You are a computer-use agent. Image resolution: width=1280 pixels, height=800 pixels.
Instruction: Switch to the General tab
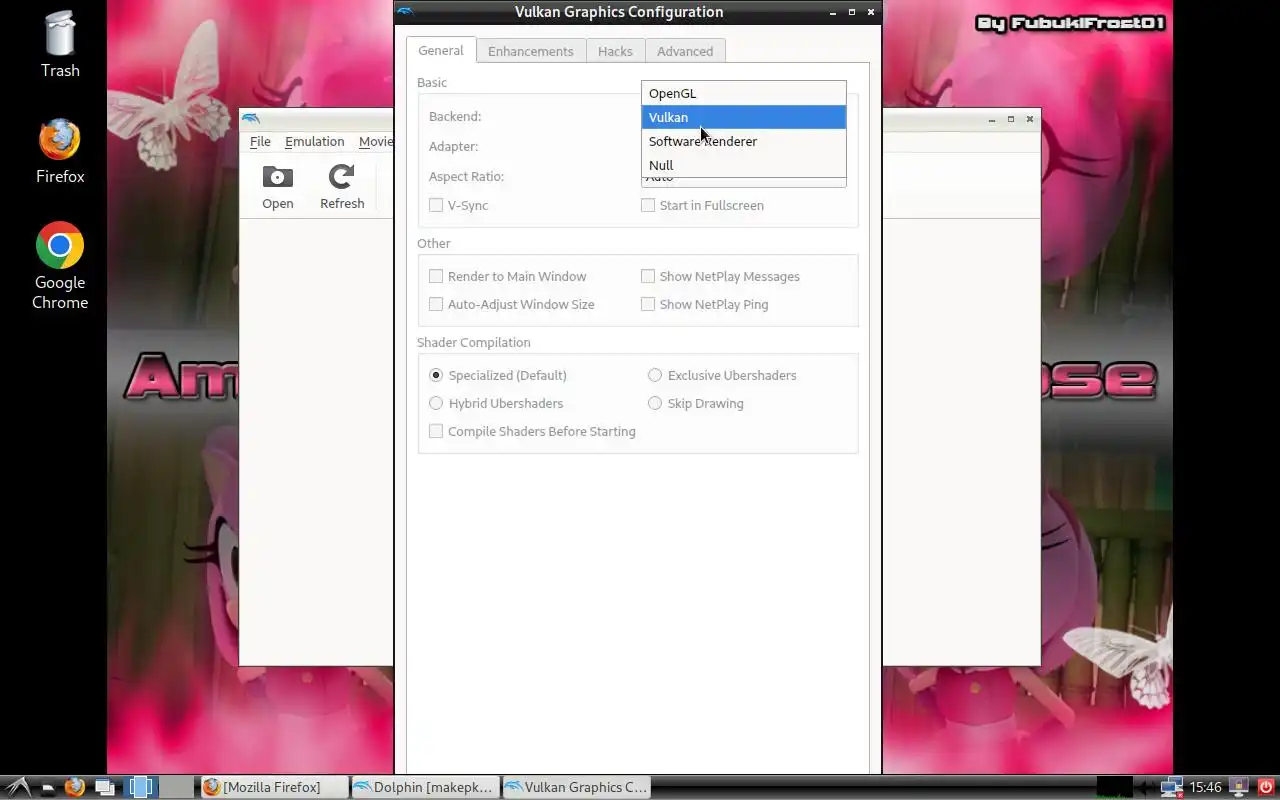coord(441,50)
